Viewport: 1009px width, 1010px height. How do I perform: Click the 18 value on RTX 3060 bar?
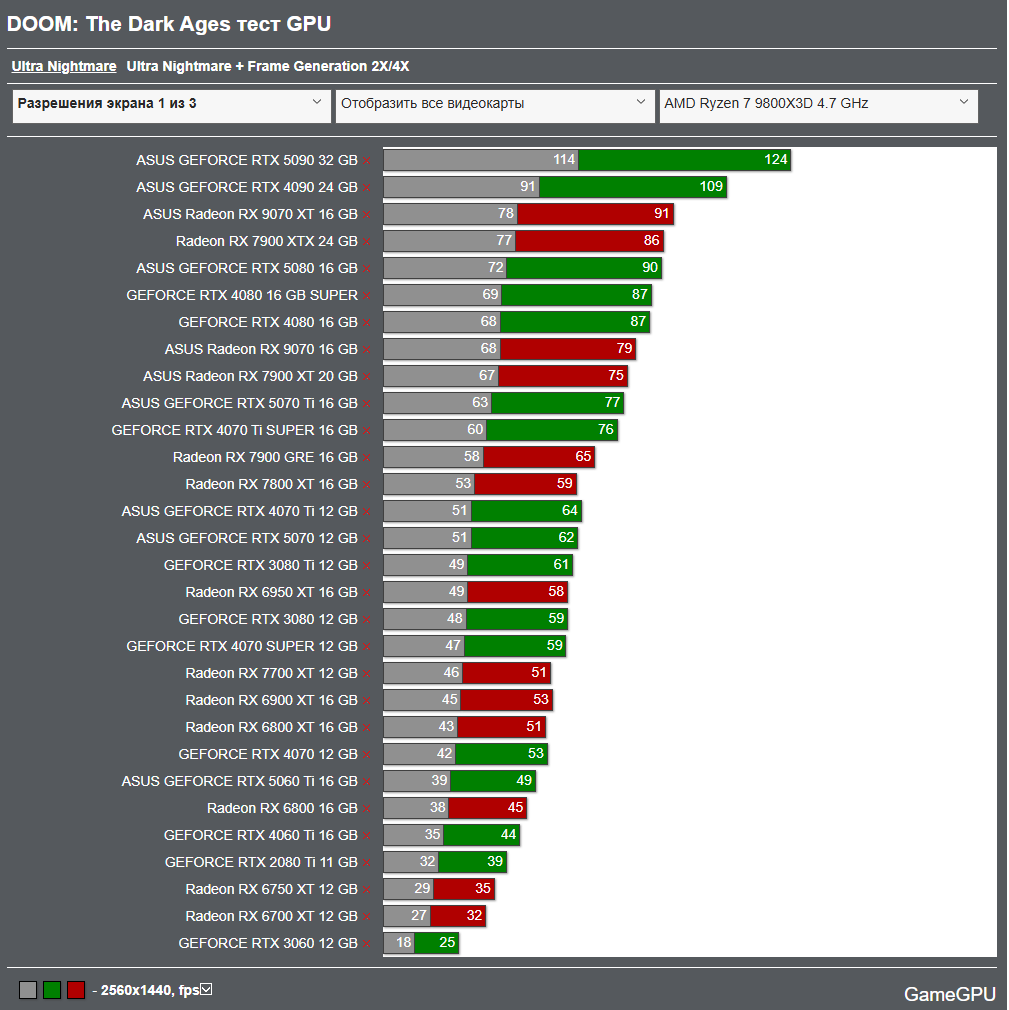click(404, 943)
